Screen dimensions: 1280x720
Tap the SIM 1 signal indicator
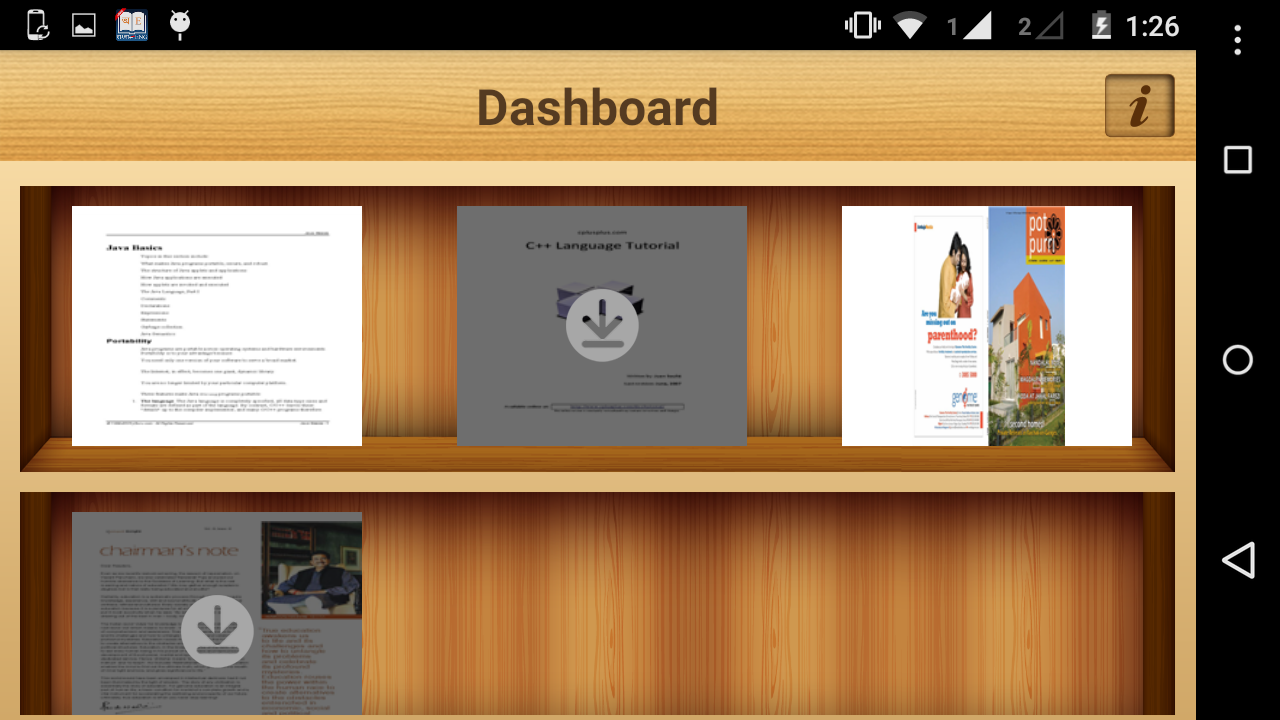point(968,26)
